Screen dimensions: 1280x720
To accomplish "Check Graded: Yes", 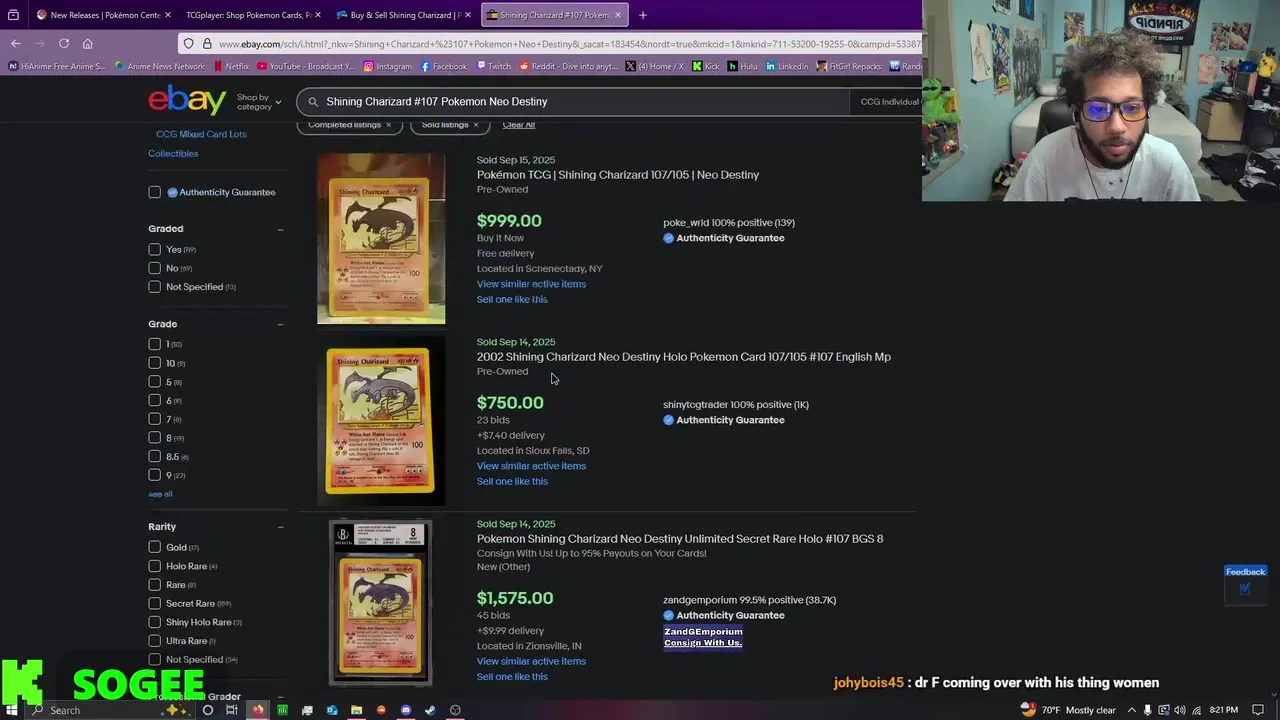I will [154, 249].
